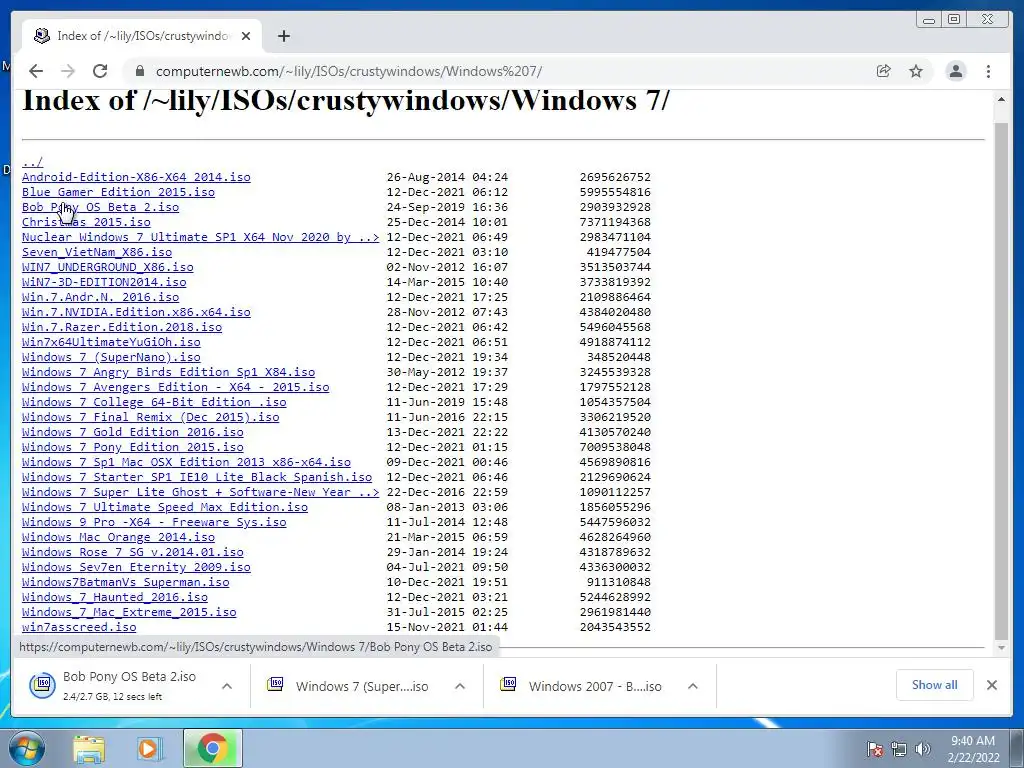Click the browser Back arrow
Image resolution: width=1024 pixels, height=768 pixels.
point(36,71)
